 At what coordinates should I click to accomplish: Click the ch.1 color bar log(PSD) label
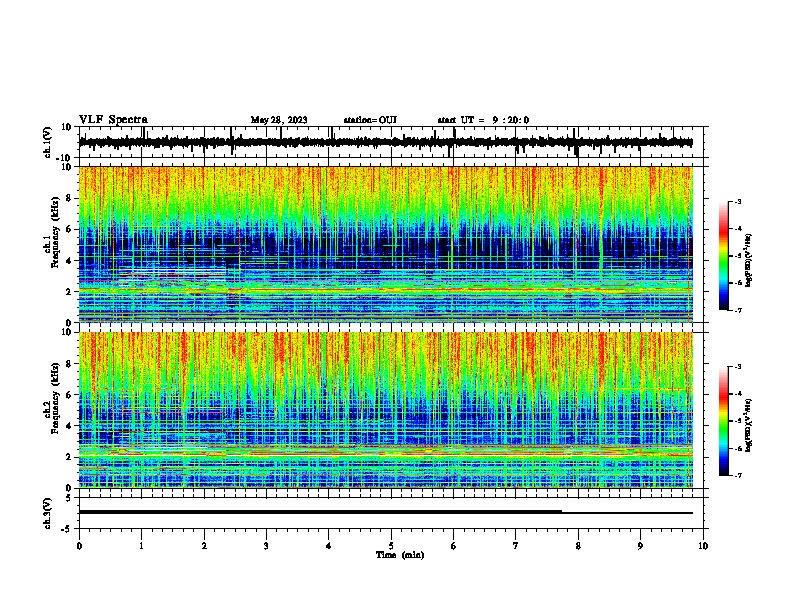point(749,260)
